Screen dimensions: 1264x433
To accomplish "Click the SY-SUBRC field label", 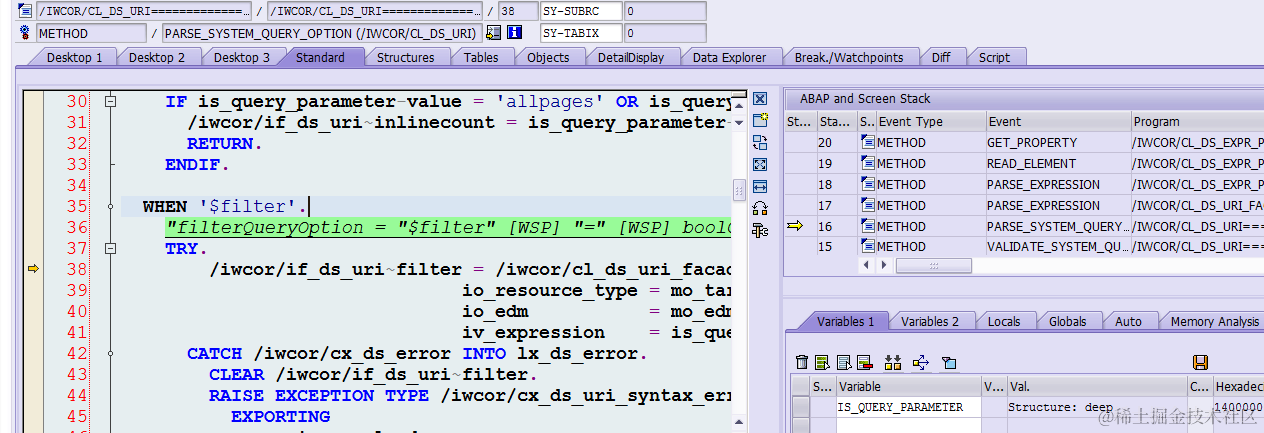I will [580, 11].
